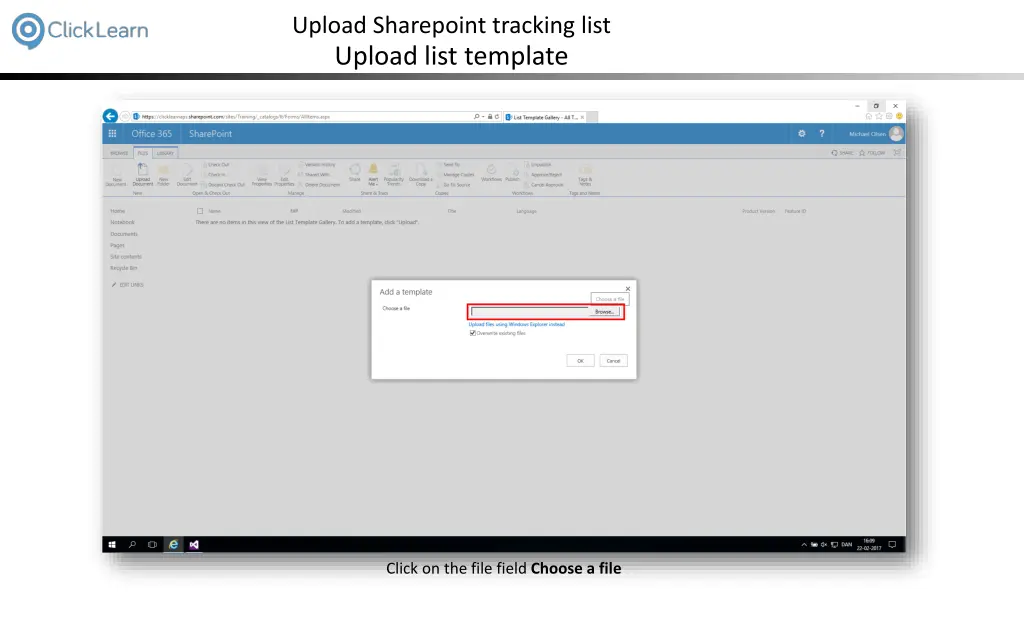The width and height of the screenshot is (1024, 621).
Task: Click Cancel in Add a template dialog
Action: pyautogui.click(x=613, y=361)
